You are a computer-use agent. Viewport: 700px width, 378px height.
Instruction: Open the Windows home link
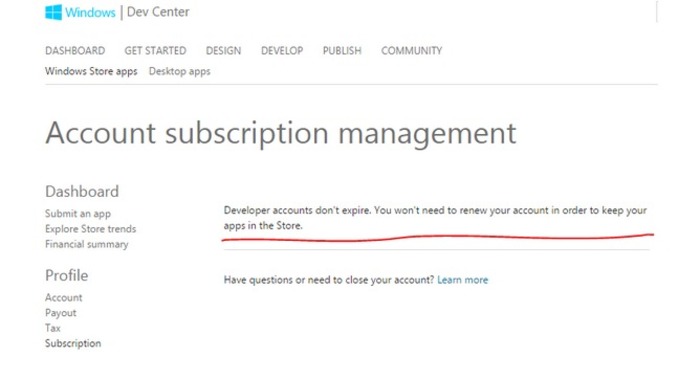(x=90, y=12)
